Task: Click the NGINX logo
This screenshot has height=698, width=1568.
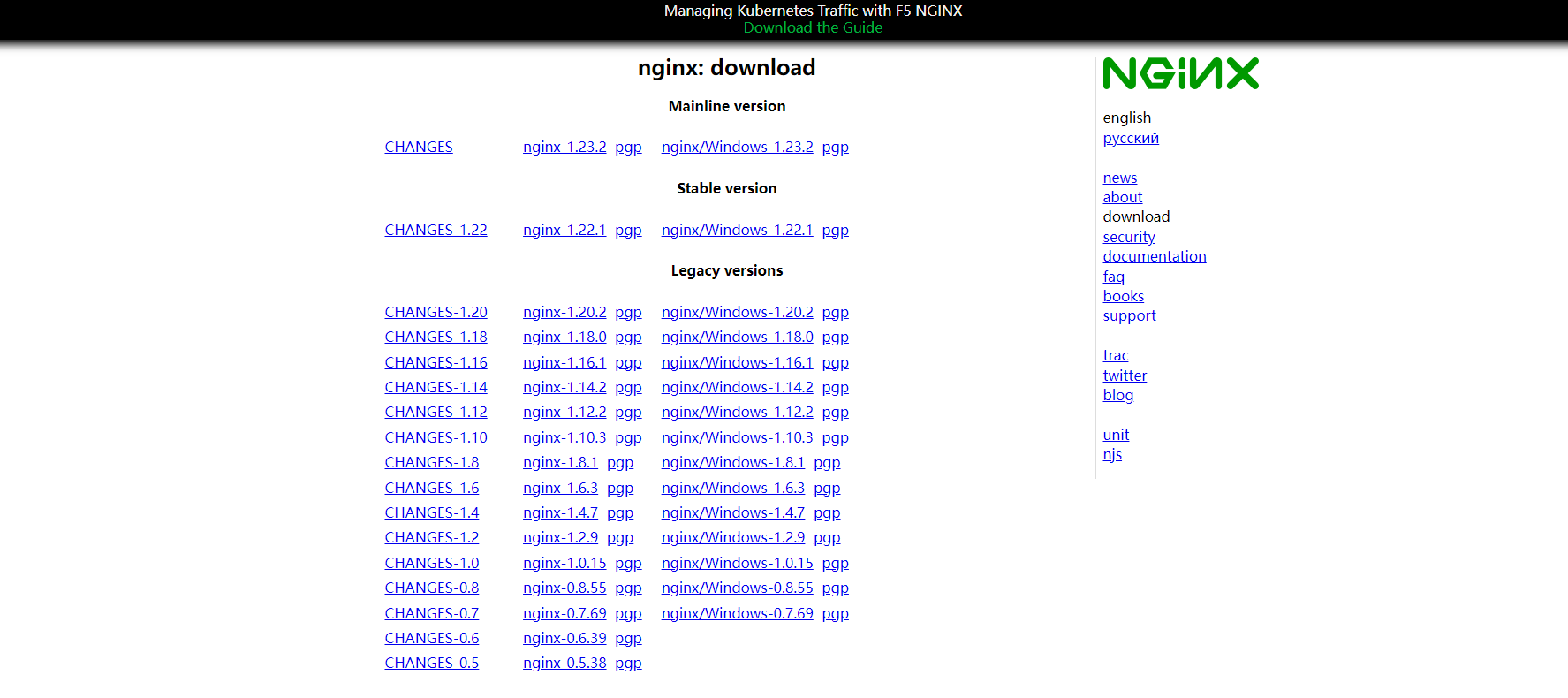Action: click(1180, 74)
